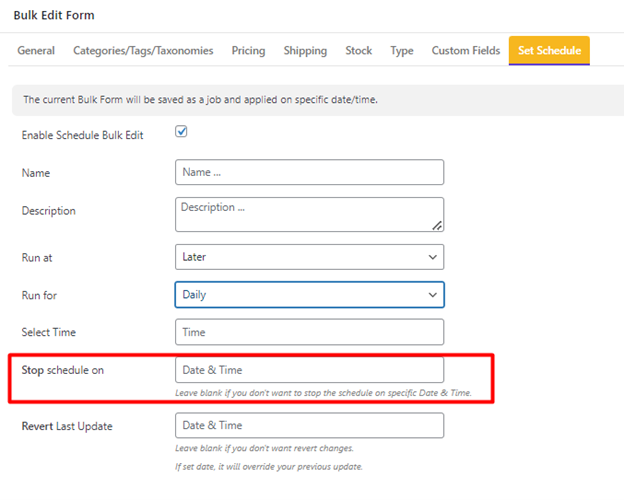Switch to Custom Fields tab
Viewport: 624px width, 500px height.
pos(466,51)
